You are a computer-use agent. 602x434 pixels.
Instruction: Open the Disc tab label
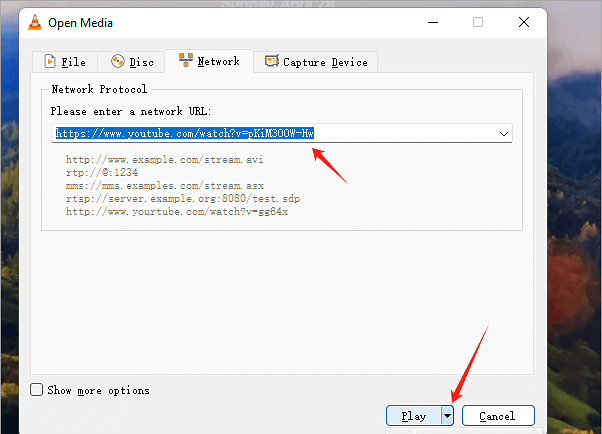pyautogui.click(x=141, y=62)
